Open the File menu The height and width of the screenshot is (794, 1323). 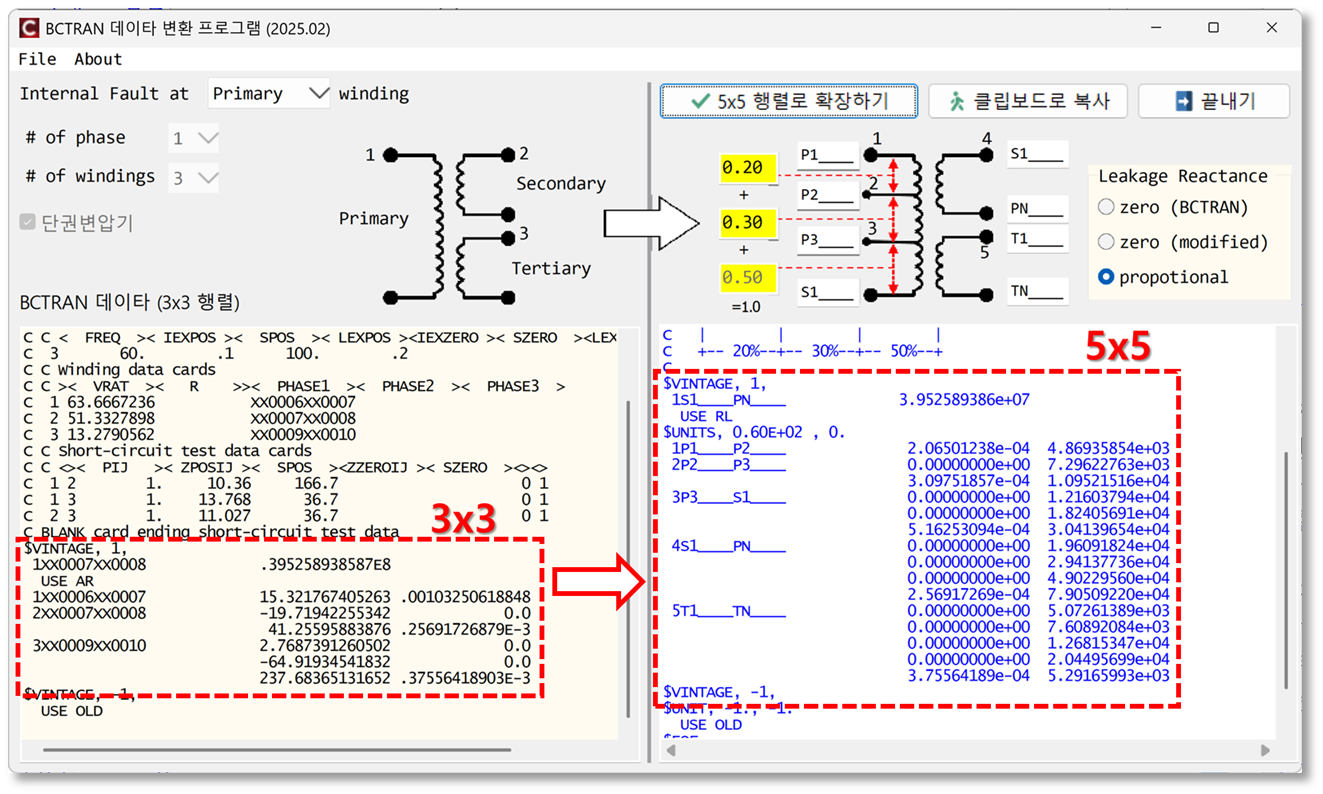tap(37, 59)
